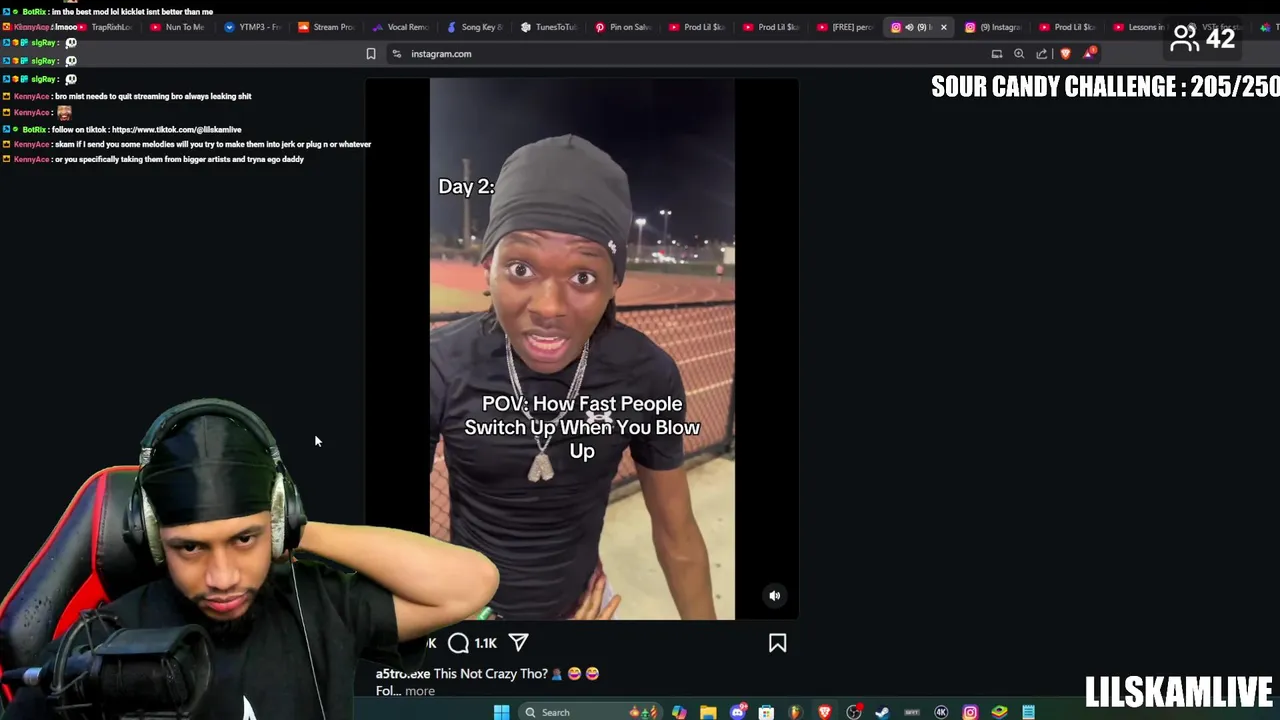Viewport: 1280px width, 720px height.
Task: Open the site settings icon in address bar
Action: coord(397,54)
